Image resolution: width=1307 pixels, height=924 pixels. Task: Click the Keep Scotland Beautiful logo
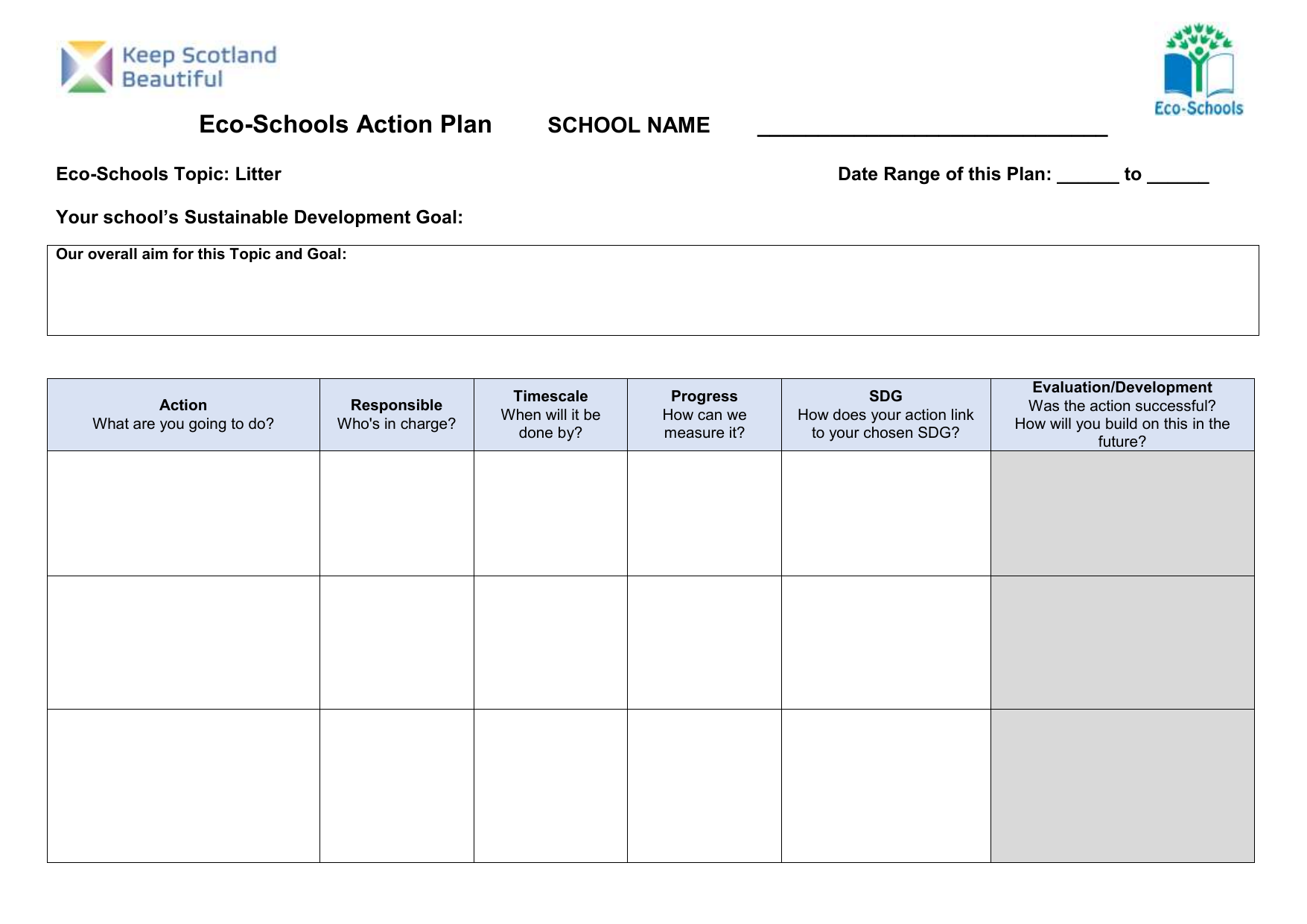point(168,67)
